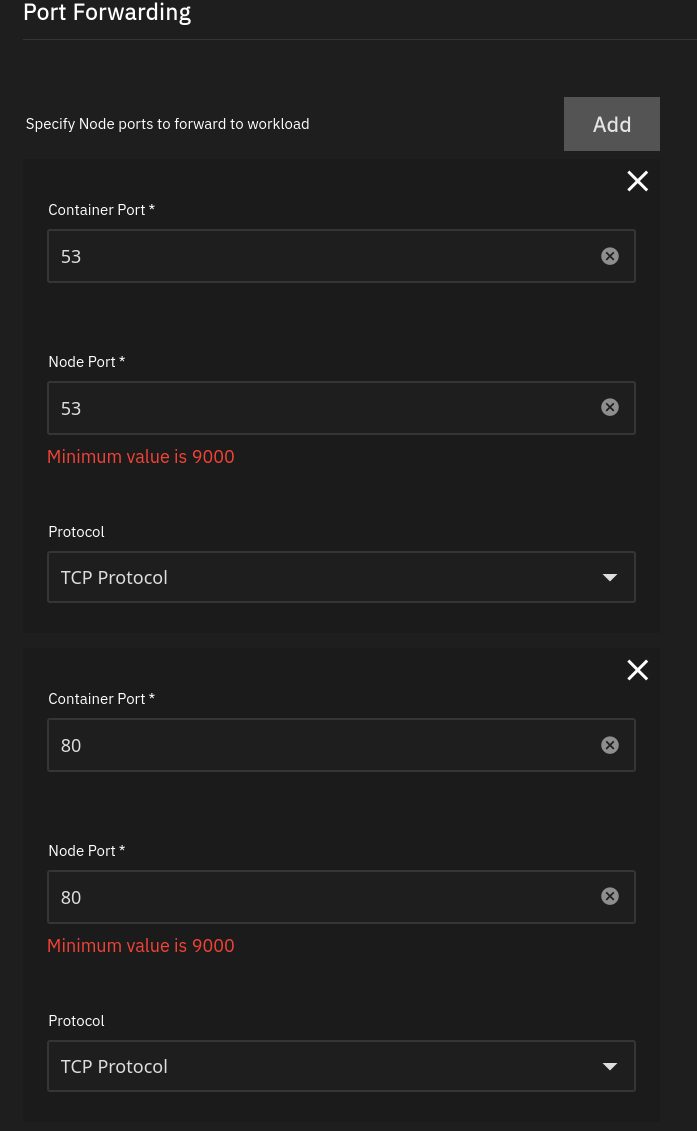Remove the second port forwarding entry
697x1131 pixels.
click(x=637, y=670)
